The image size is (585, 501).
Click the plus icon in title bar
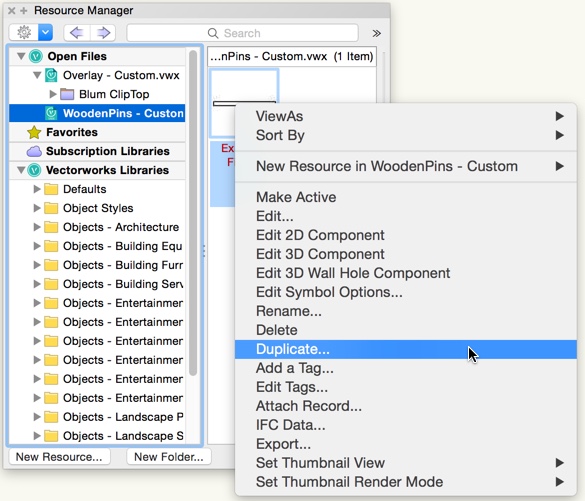[24, 11]
